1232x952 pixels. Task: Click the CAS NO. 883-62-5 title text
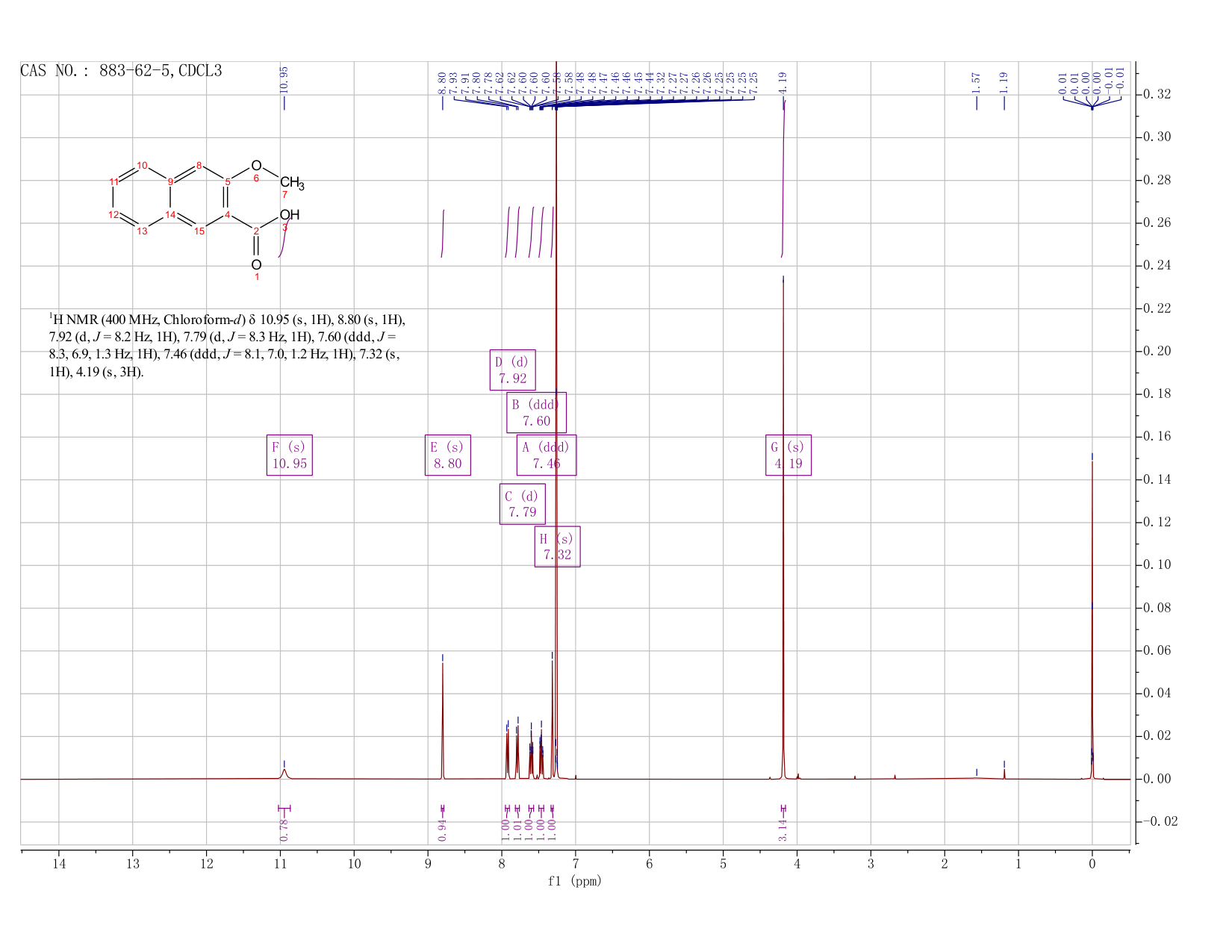pos(121,71)
